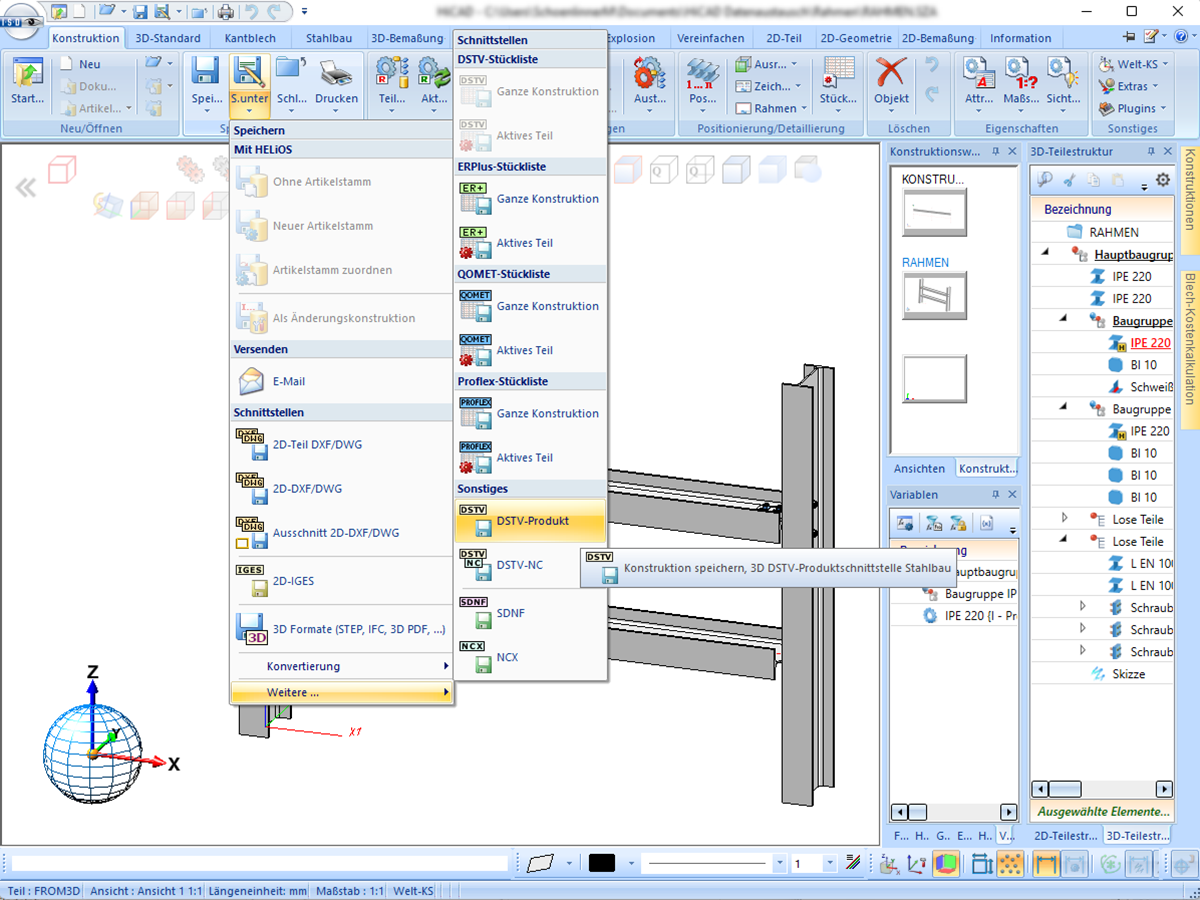Click the RAHMEN construction thumbnail

(934, 295)
